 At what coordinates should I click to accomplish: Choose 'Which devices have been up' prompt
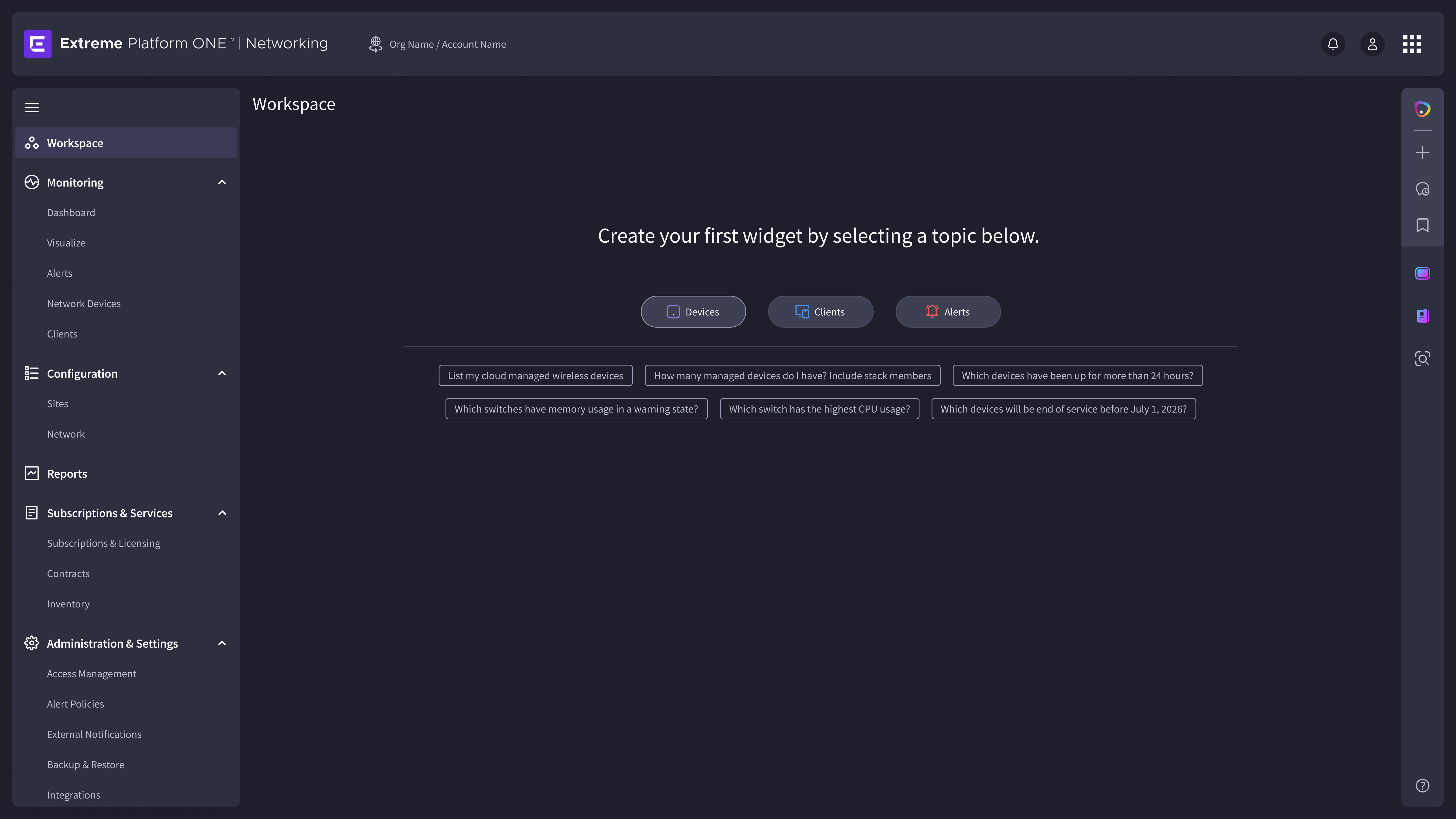[1077, 375]
